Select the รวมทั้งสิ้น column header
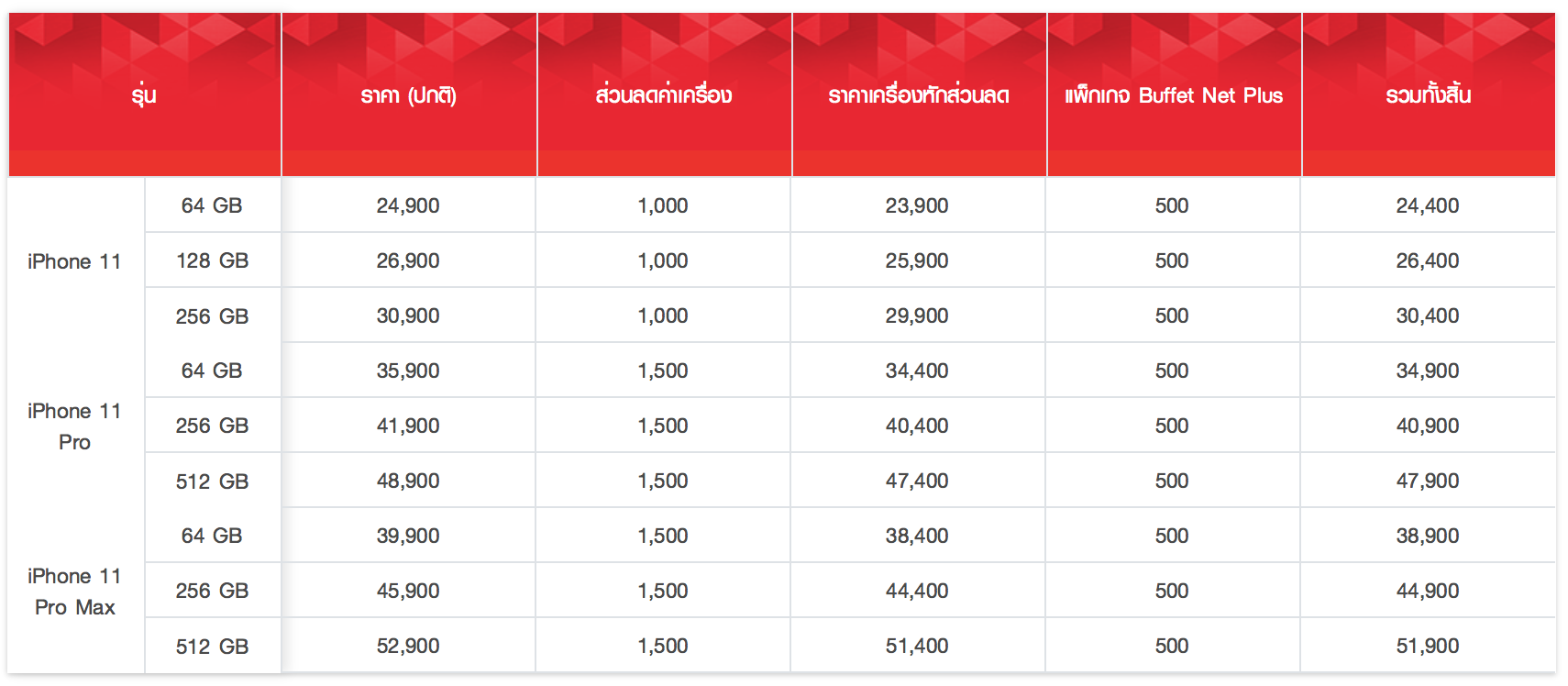This screenshot has width=1568, height=686. click(x=1429, y=94)
